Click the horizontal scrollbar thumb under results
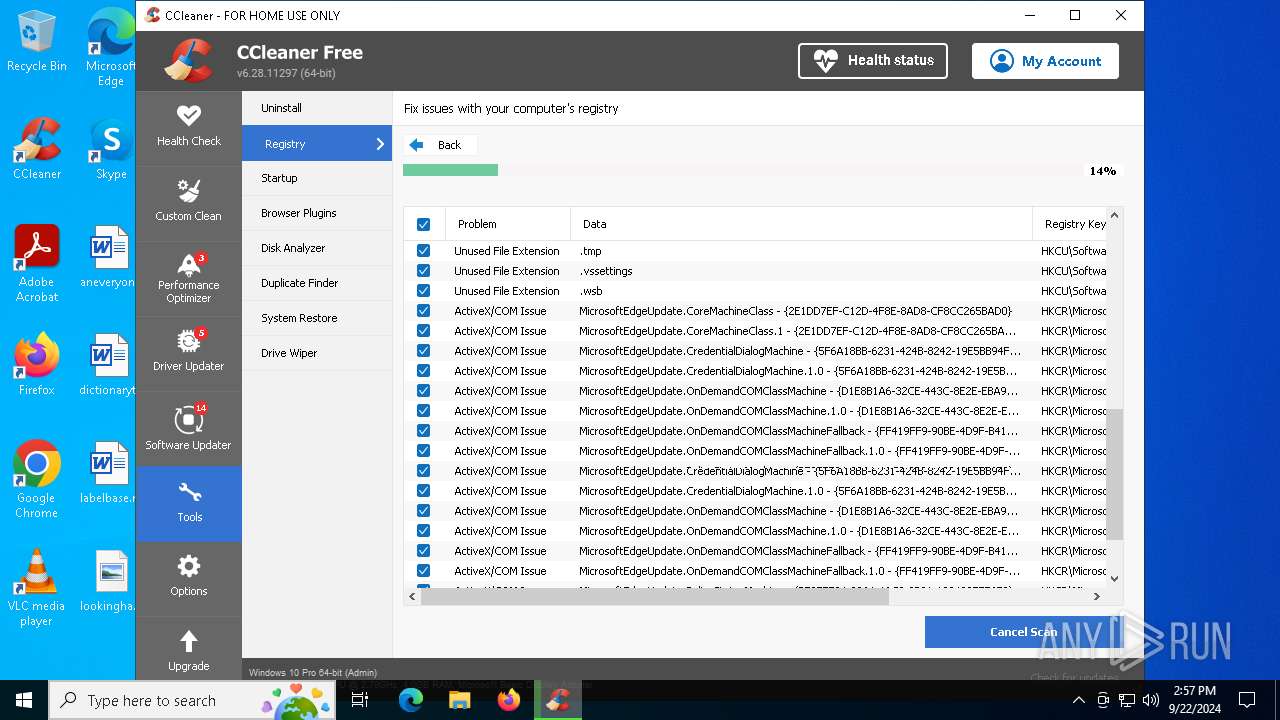The height and width of the screenshot is (720, 1280). pos(655,596)
